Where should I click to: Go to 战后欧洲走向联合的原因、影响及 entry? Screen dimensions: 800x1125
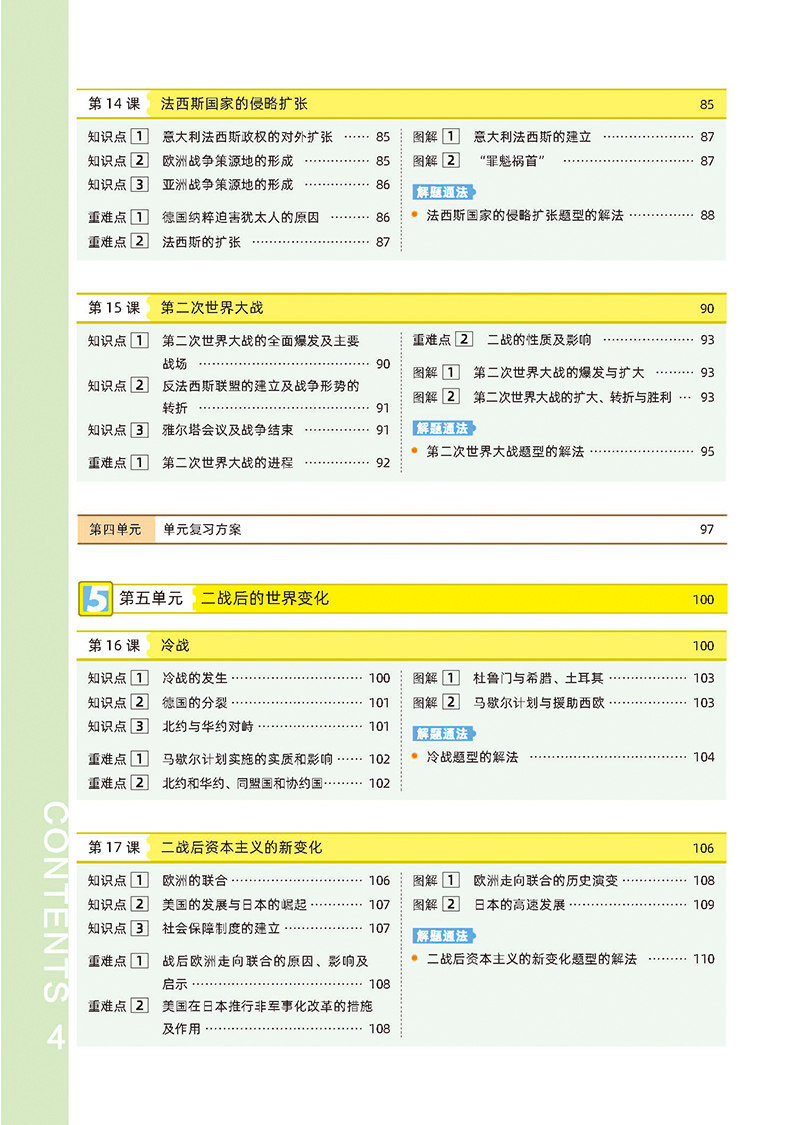(x=265, y=961)
